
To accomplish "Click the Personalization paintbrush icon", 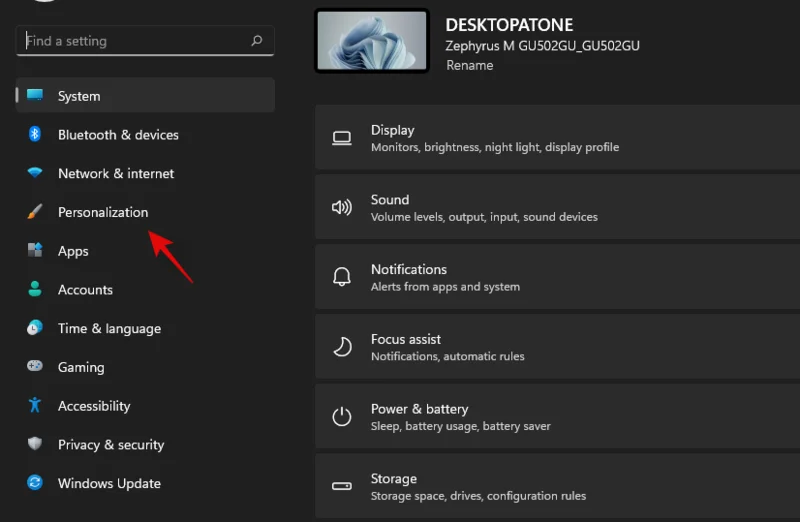I will click(35, 211).
